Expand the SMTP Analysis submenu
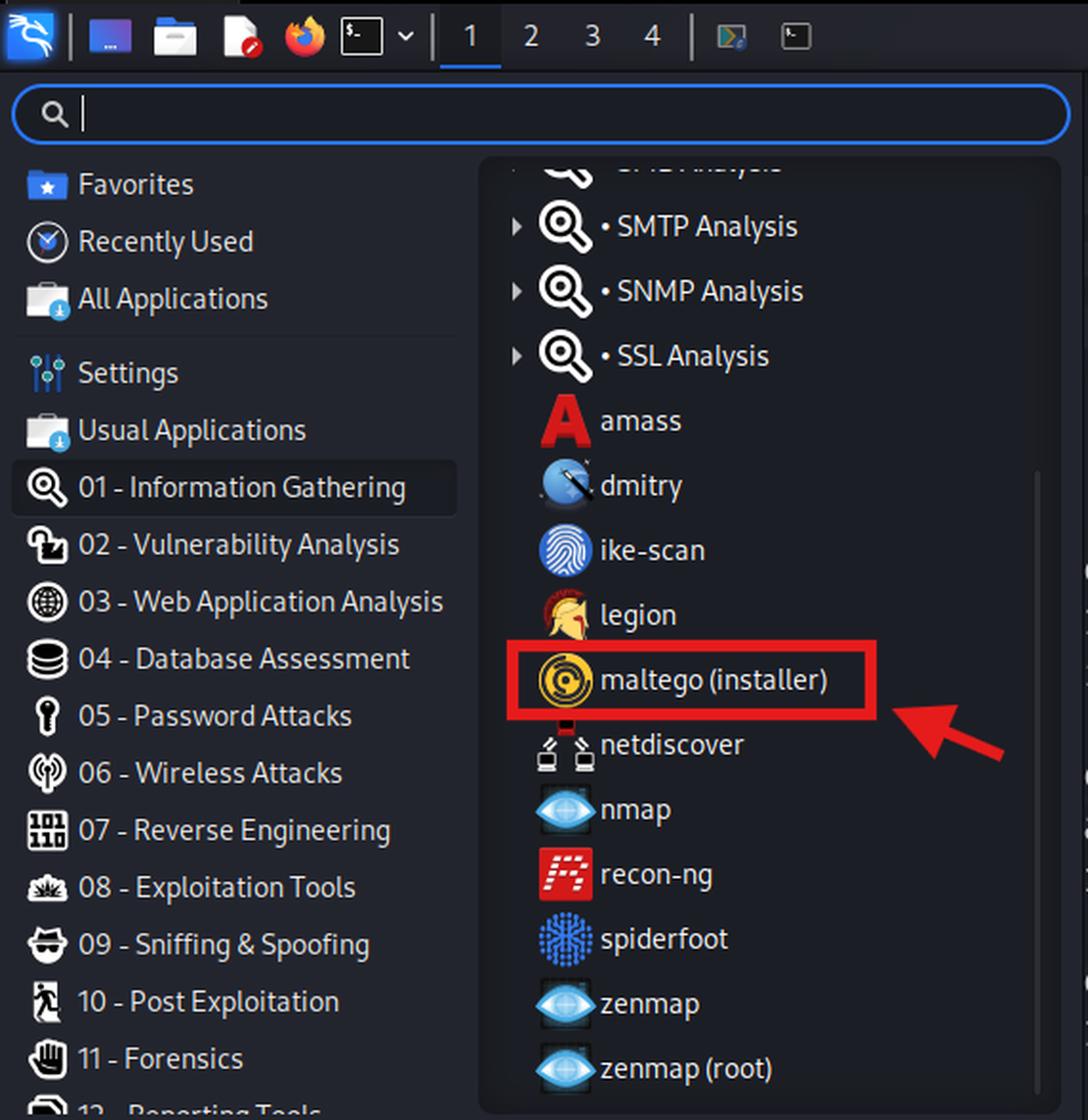The height and width of the screenshot is (1120, 1088). [517, 227]
